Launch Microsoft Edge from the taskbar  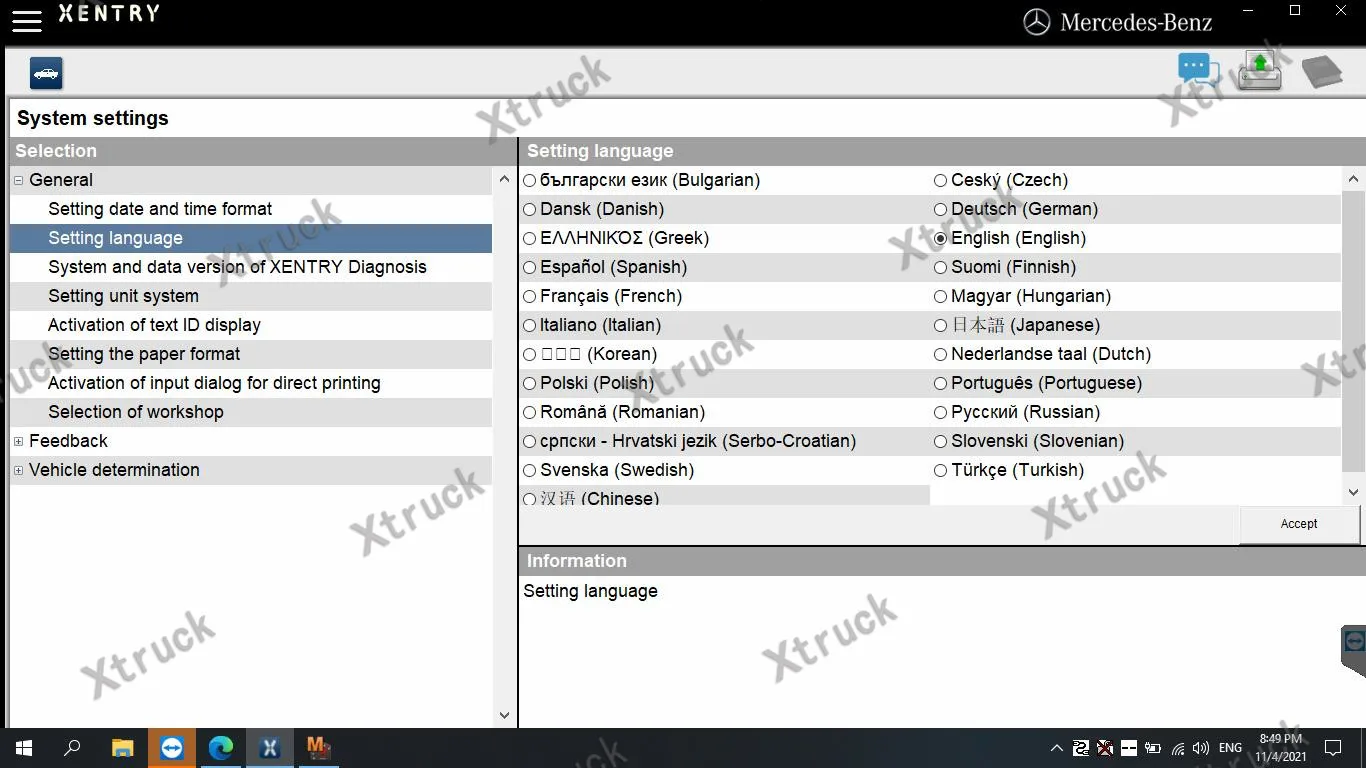(x=221, y=748)
